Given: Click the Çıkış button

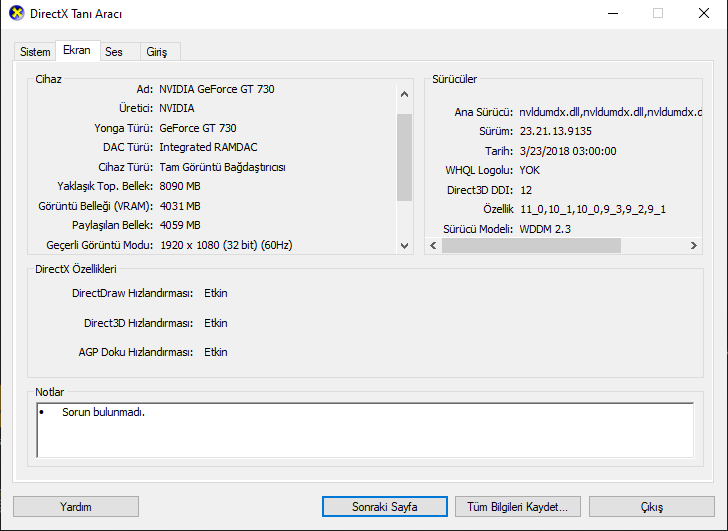Looking at the screenshot, I should pyautogui.click(x=652, y=506).
